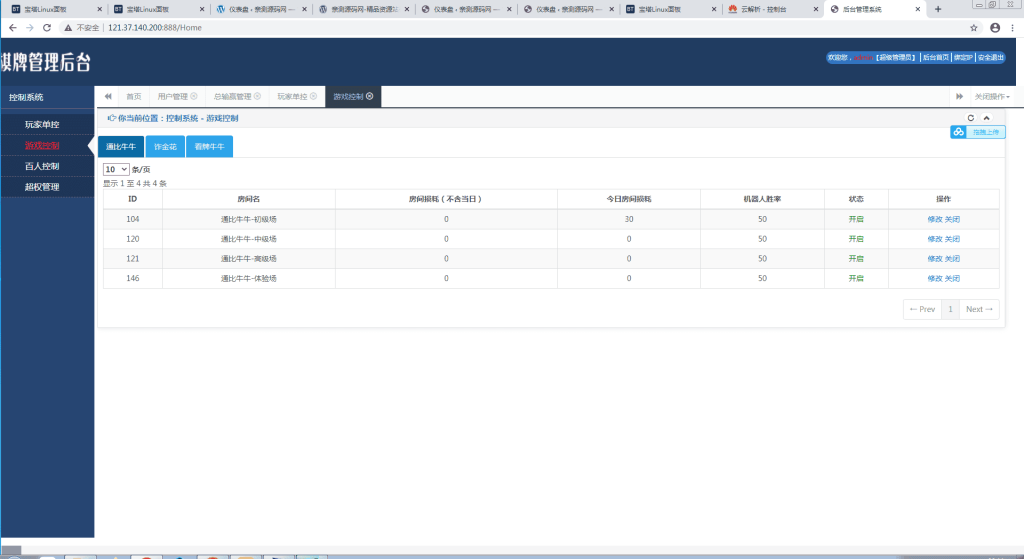
Task: Switch to the 诈金花 game tab
Action: 165,147
